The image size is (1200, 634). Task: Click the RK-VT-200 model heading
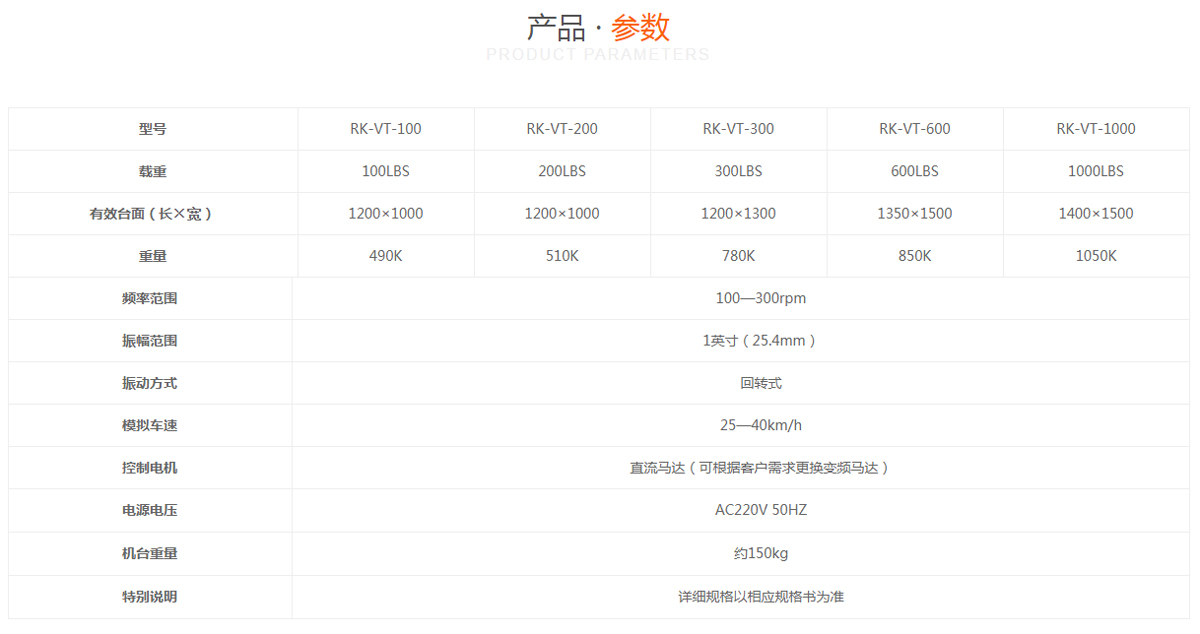click(561, 128)
